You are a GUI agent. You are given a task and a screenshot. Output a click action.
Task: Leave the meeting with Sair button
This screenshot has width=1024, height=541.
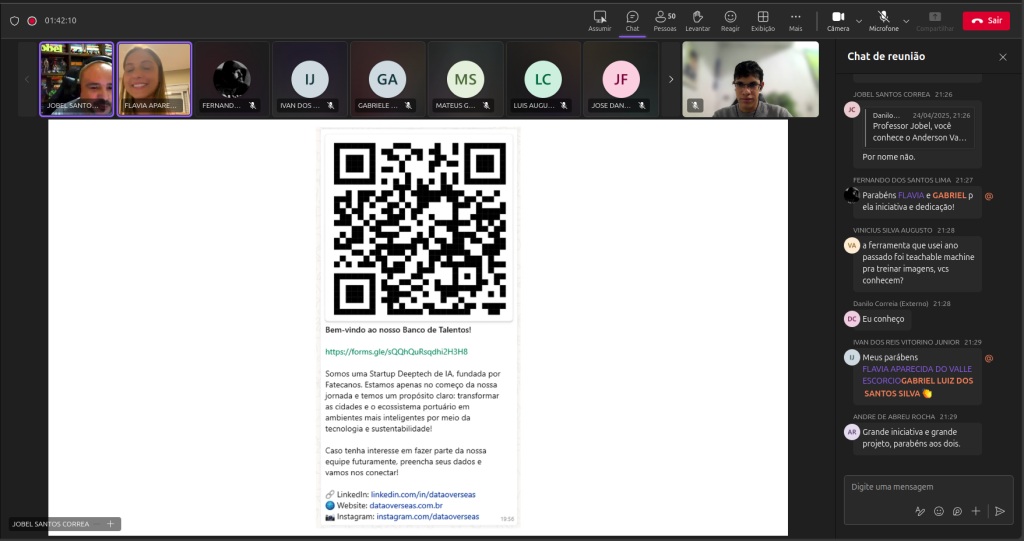(986, 20)
